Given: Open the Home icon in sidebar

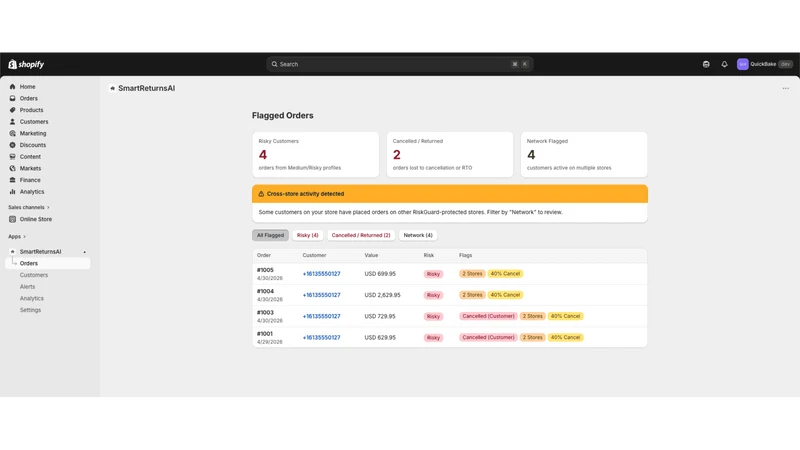Looking at the screenshot, I should pos(12,87).
